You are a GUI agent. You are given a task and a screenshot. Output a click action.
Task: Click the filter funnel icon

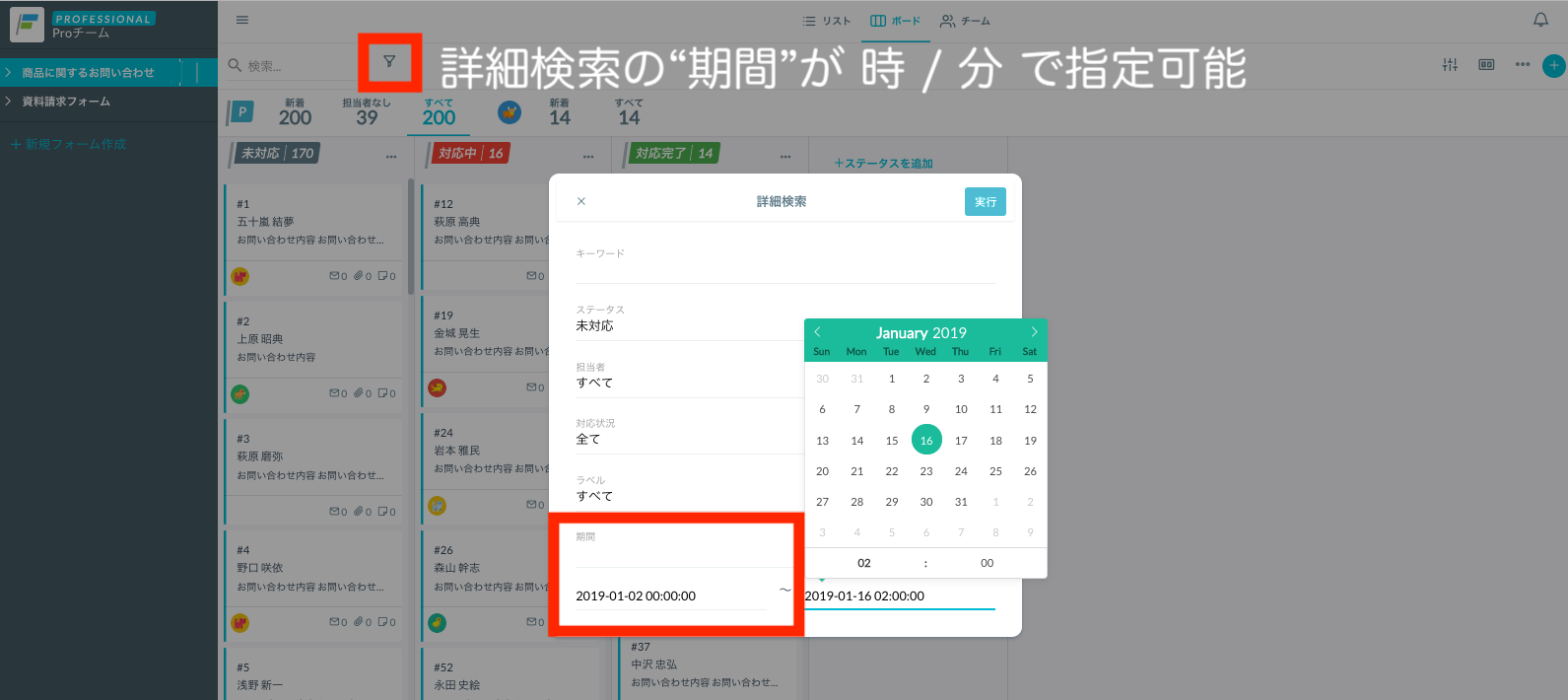(389, 62)
